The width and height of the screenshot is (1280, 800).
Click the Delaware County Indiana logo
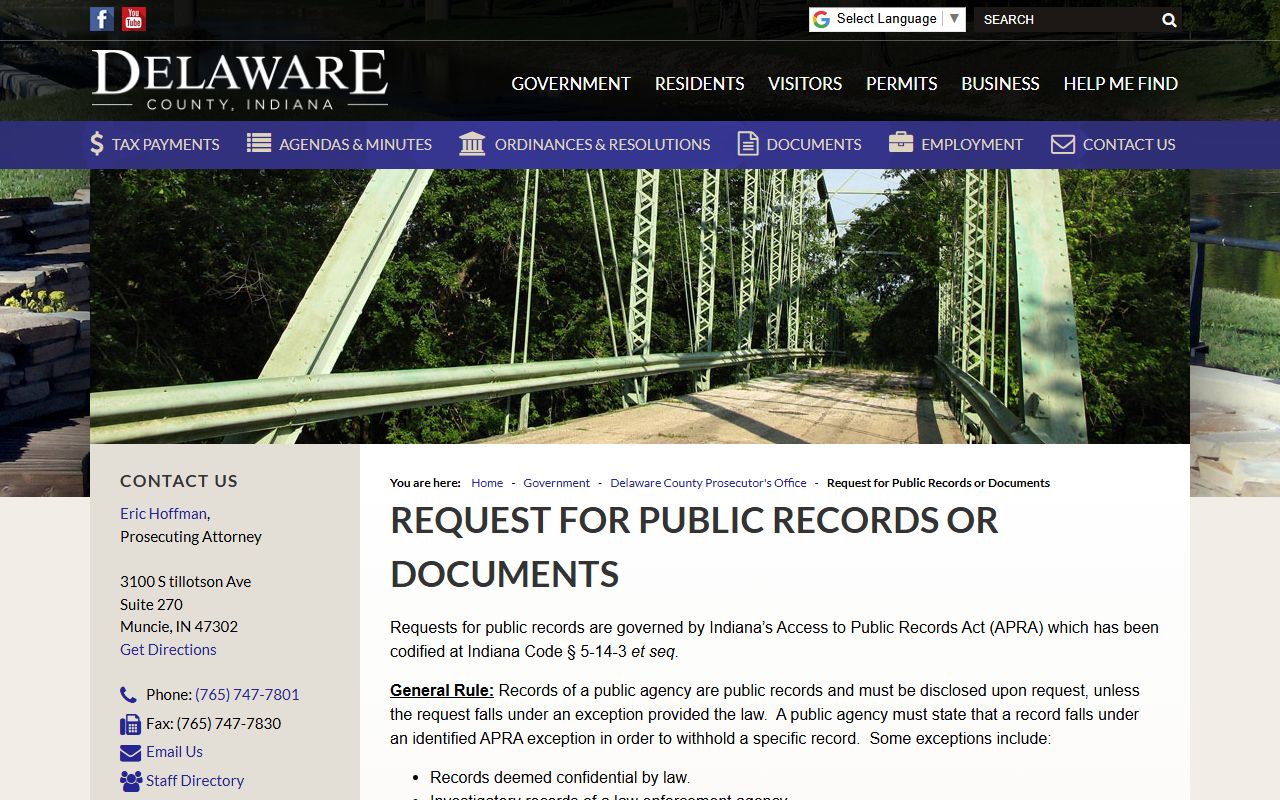(240, 80)
